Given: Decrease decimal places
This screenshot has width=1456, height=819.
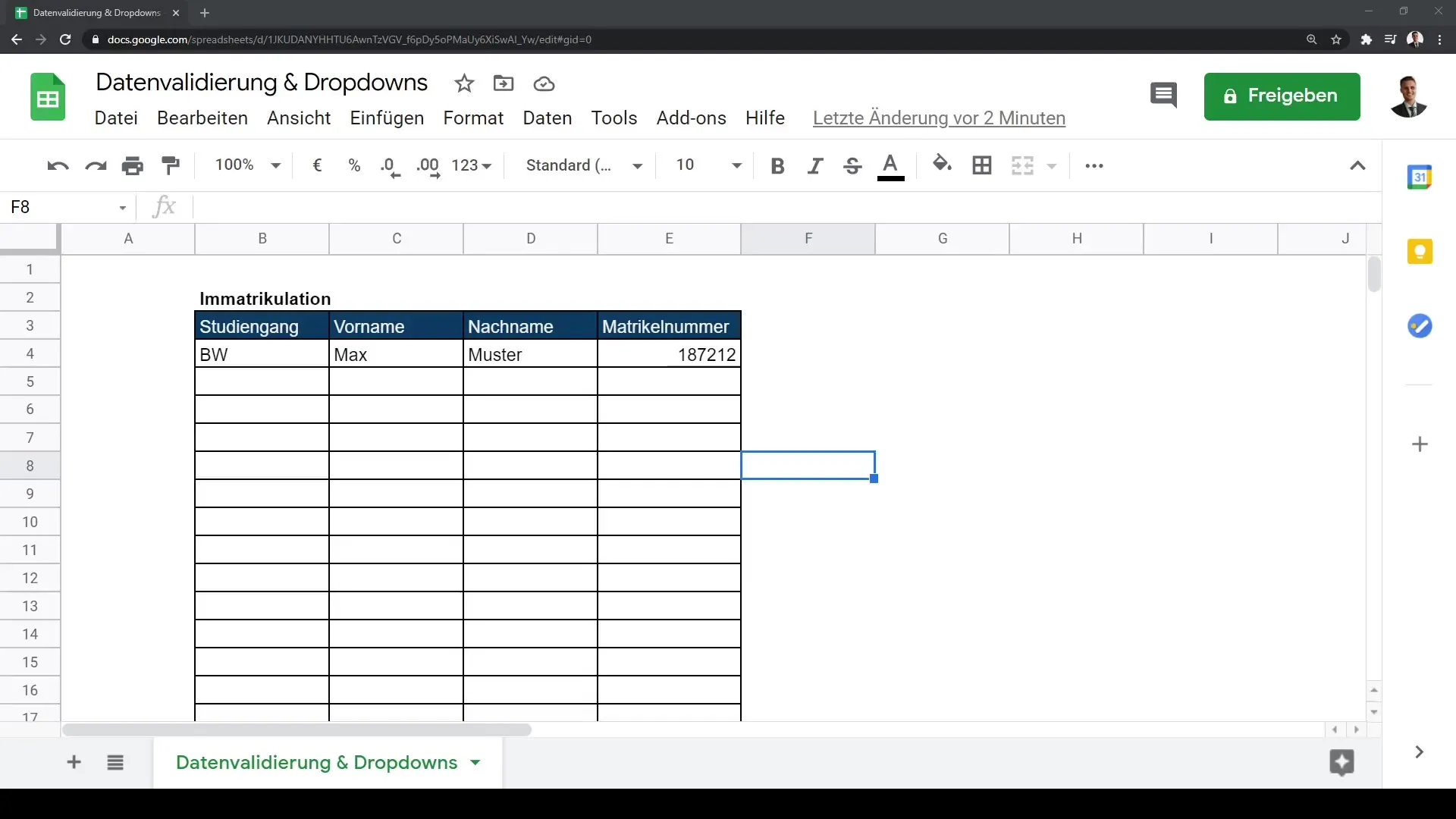Looking at the screenshot, I should click(x=390, y=167).
